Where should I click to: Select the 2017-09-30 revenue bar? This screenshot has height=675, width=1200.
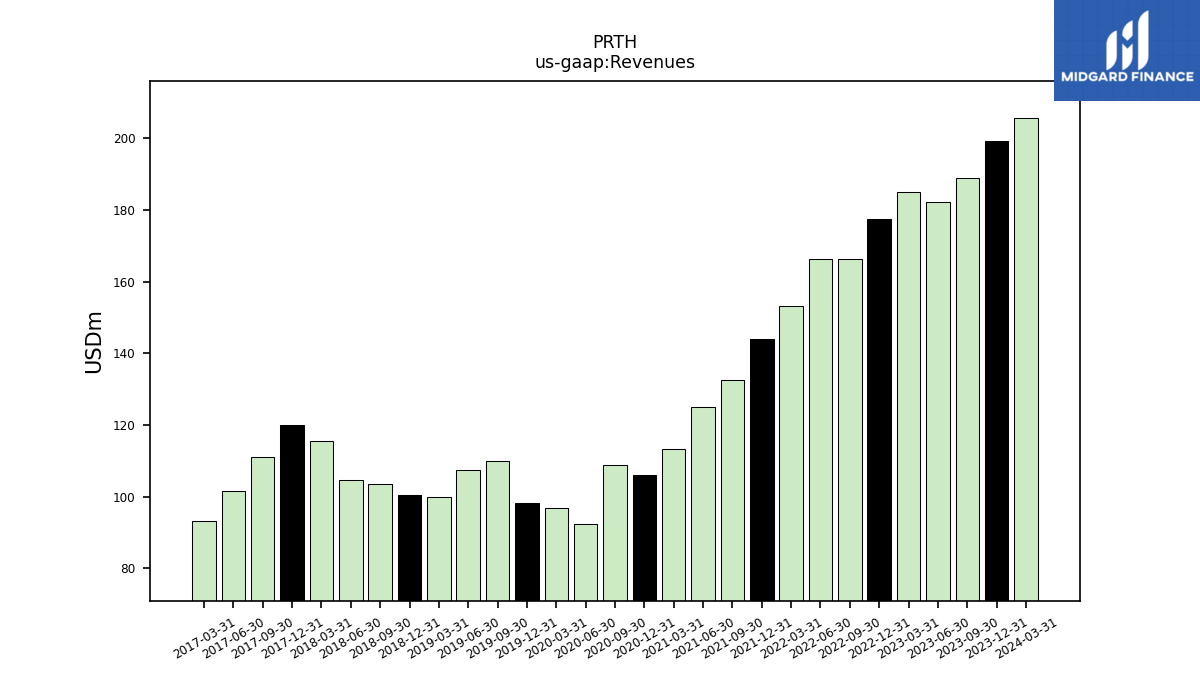tap(263, 529)
